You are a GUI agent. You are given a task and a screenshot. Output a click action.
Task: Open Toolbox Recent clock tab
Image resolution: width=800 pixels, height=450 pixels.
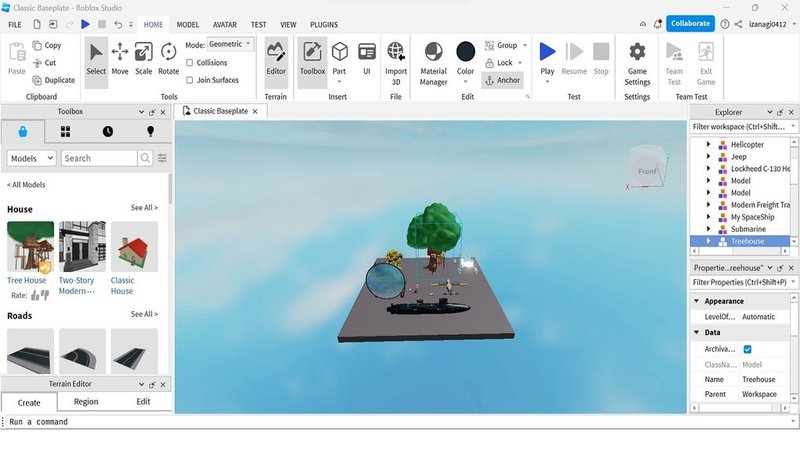108,132
